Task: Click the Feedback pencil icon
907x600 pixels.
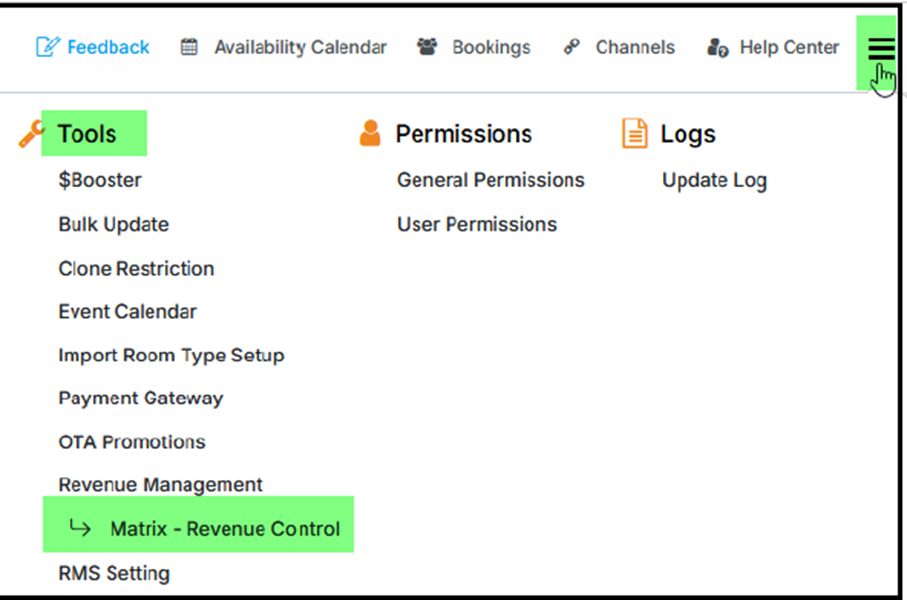Action: pos(47,47)
